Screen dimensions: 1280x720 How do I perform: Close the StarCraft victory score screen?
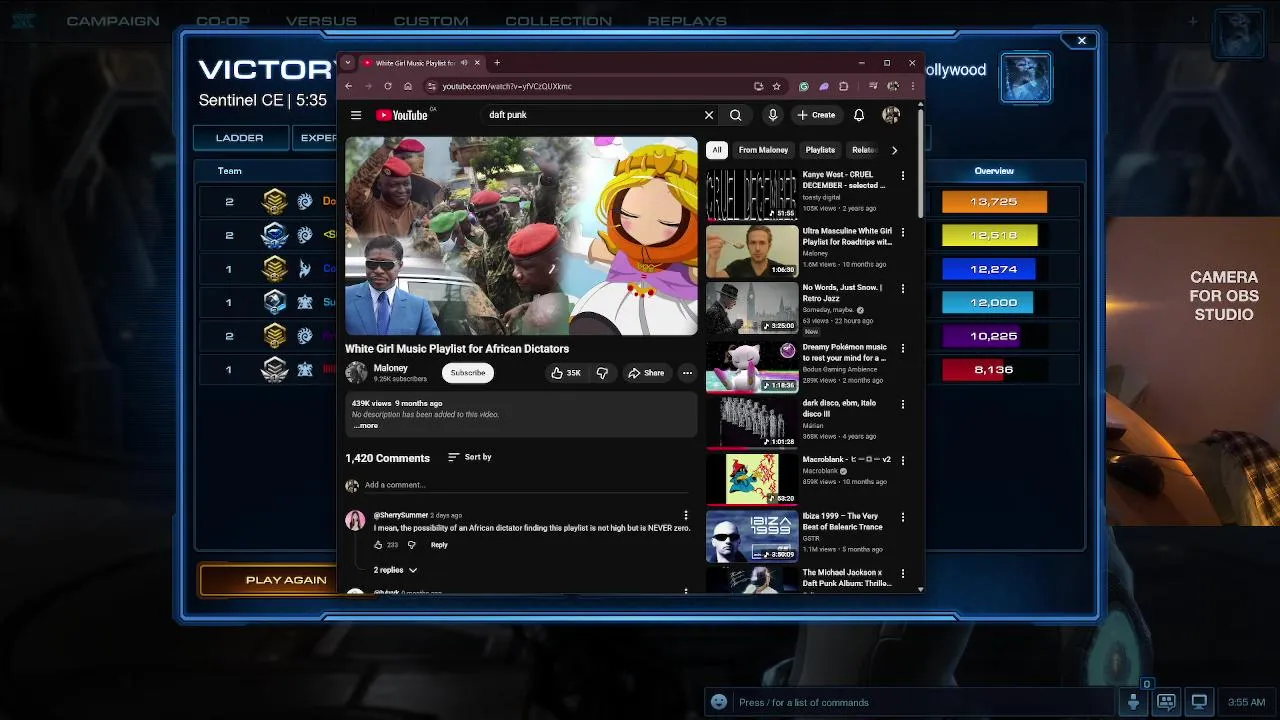click(x=1081, y=41)
